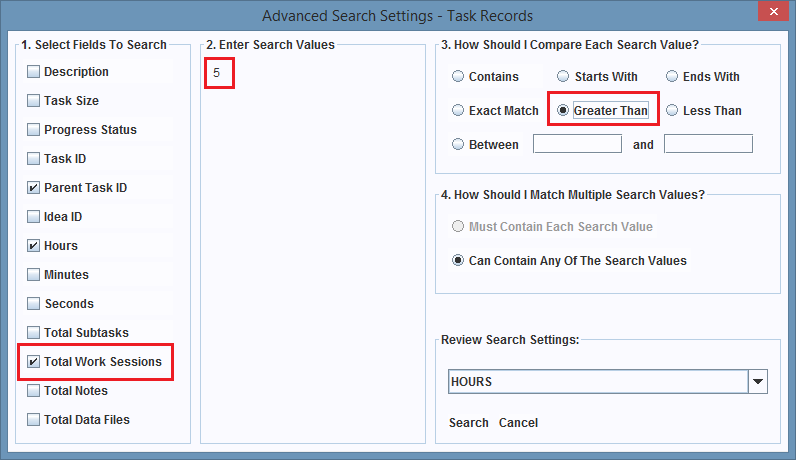This screenshot has height=460, width=796.
Task: Toggle the Total Work Sessions checkbox
Action: pyautogui.click(x=34, y=362)
